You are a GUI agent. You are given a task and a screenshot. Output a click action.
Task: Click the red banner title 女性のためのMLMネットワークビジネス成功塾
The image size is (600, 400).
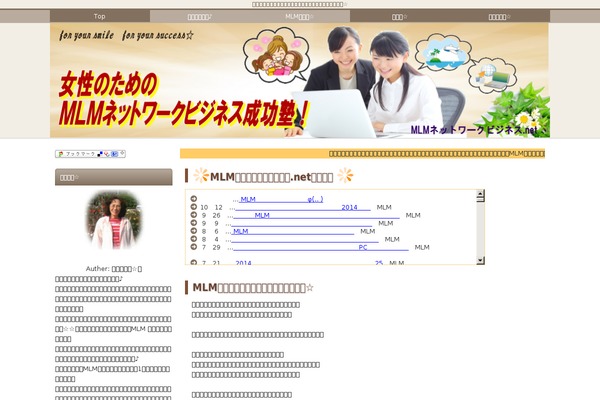(184, 100)
